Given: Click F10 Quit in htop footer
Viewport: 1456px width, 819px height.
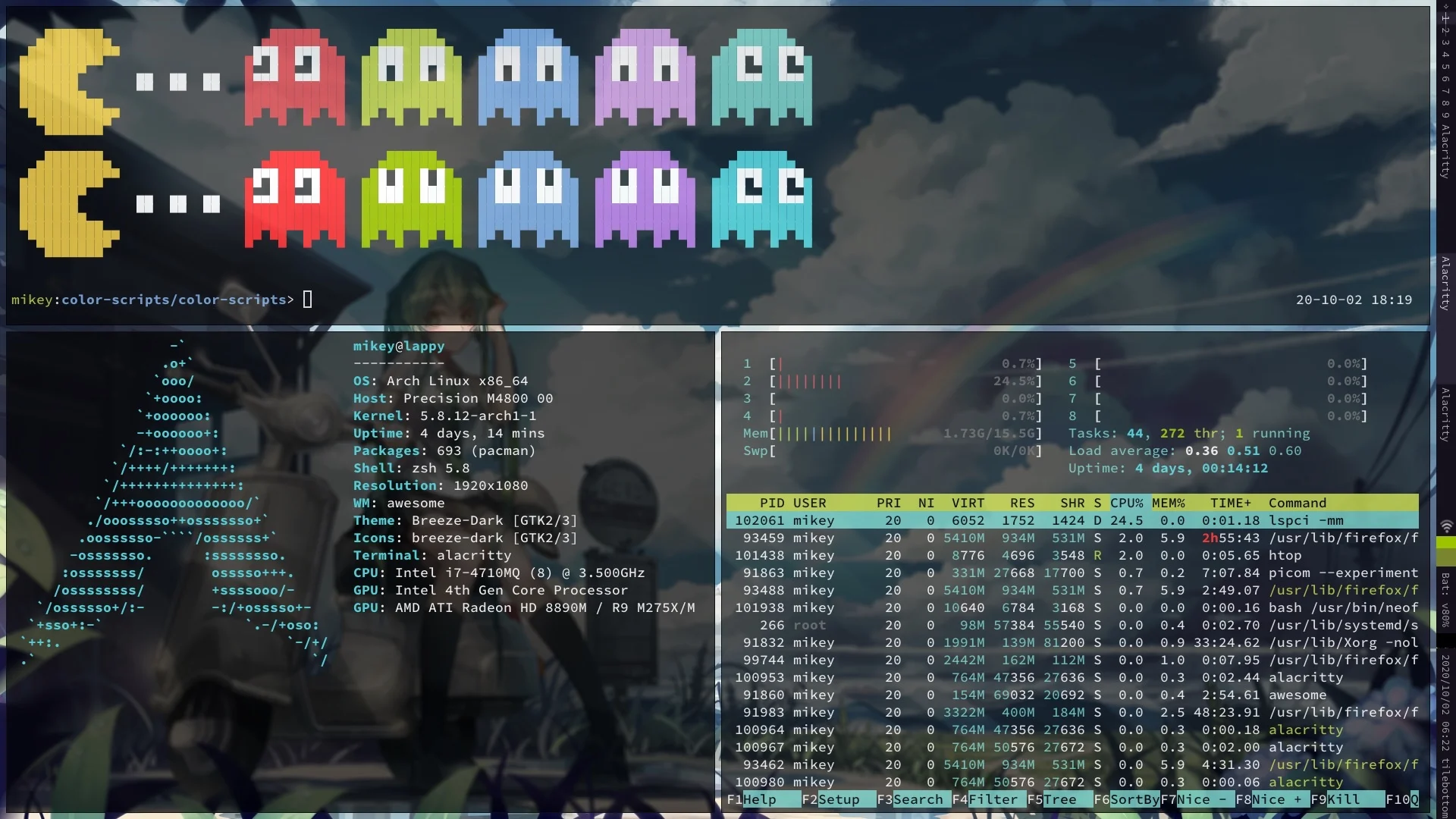Looking at the screenshot, I should [x=1402, y=799].
